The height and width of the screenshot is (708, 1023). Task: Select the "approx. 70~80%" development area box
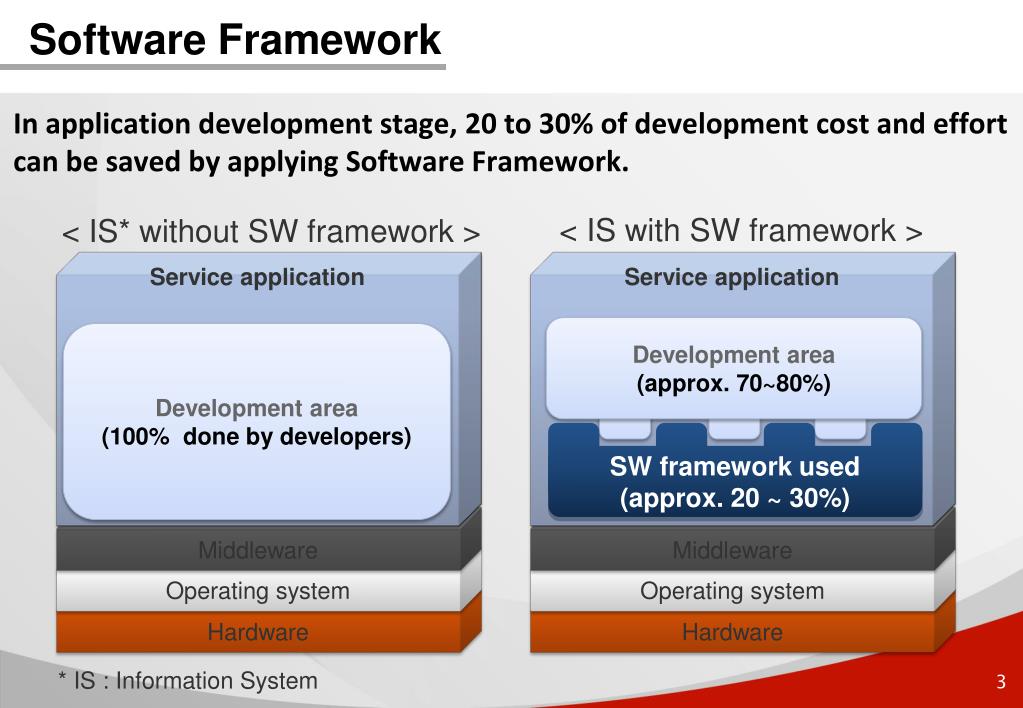[x=733, y=367]
